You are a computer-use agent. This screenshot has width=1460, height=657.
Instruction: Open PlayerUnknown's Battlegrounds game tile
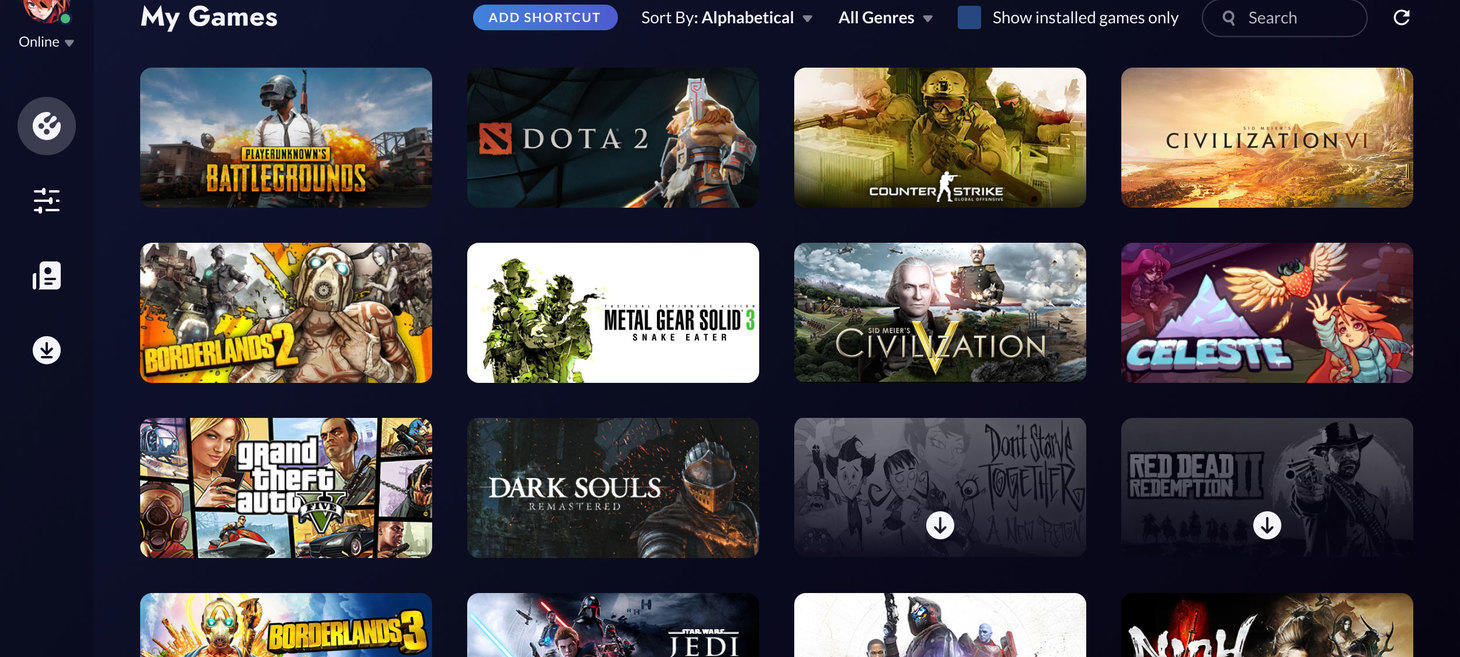coord(286,138)
